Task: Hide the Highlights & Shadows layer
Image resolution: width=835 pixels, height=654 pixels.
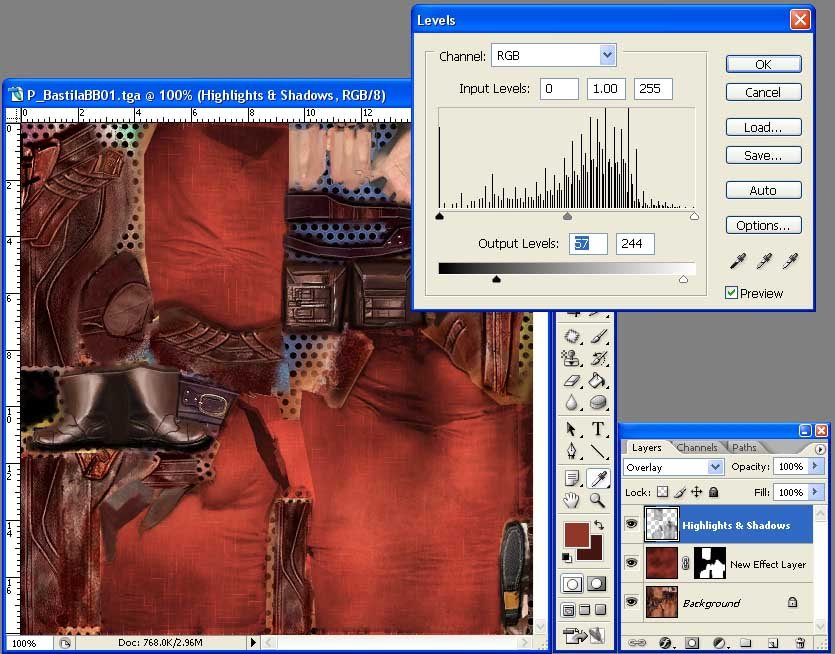Action: point(631,525)
